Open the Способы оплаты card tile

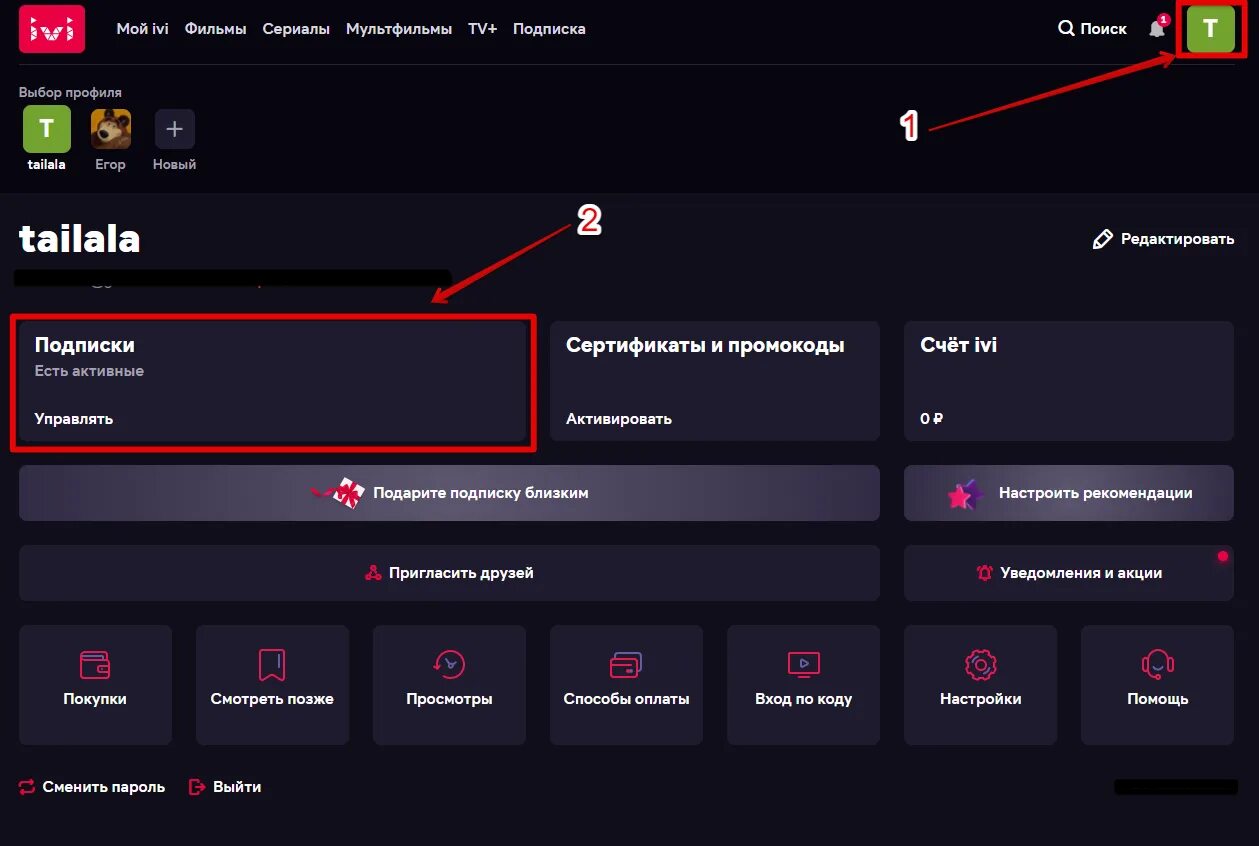626,685
